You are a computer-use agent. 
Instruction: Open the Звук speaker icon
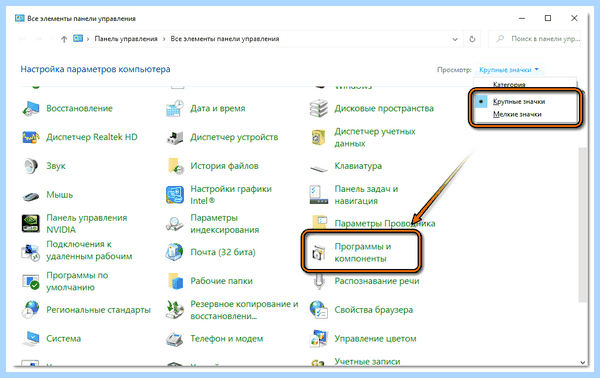point(31,166)
